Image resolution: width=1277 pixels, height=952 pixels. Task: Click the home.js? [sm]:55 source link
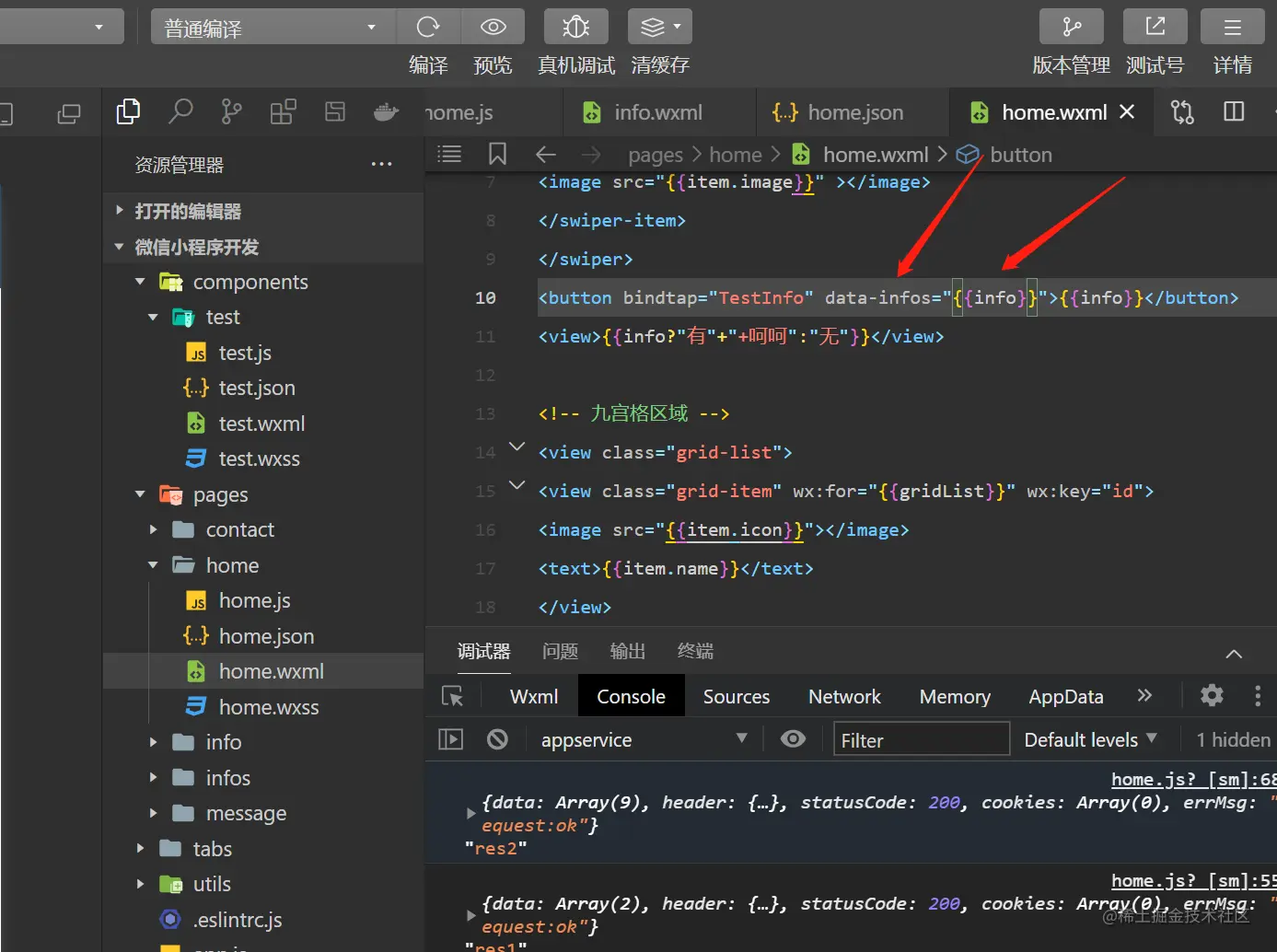coord(1193,880)
